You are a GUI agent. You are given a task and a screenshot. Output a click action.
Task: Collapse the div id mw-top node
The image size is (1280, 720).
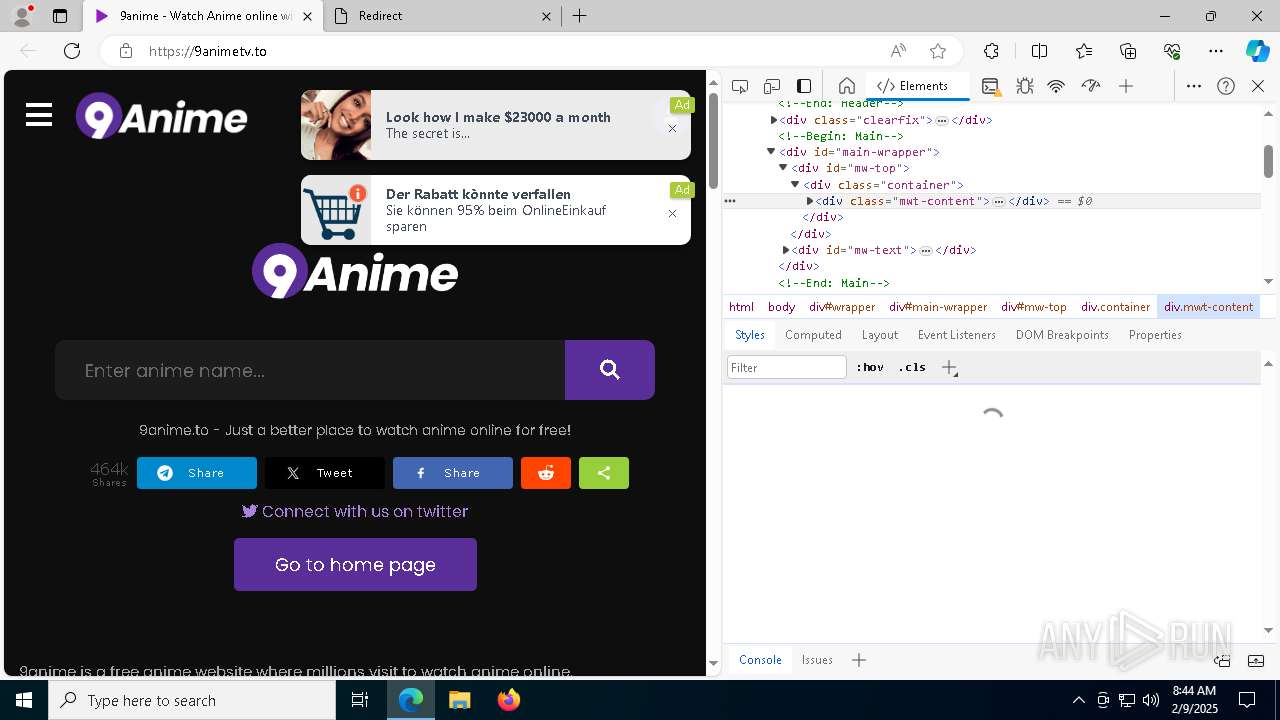(783, 168)
